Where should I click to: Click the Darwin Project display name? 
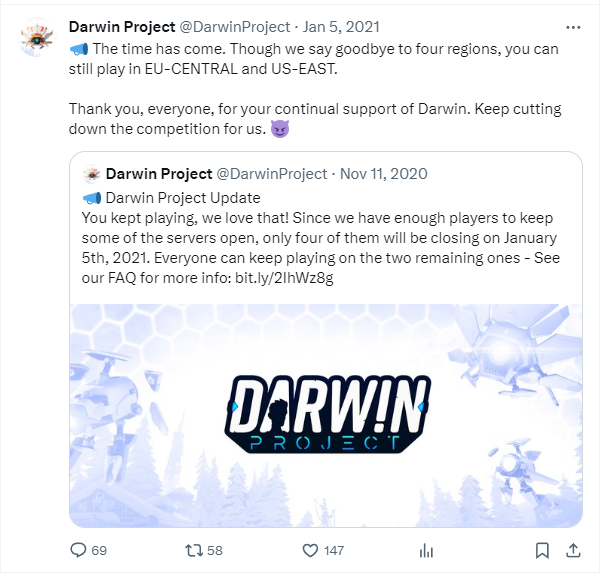(122, 27)
